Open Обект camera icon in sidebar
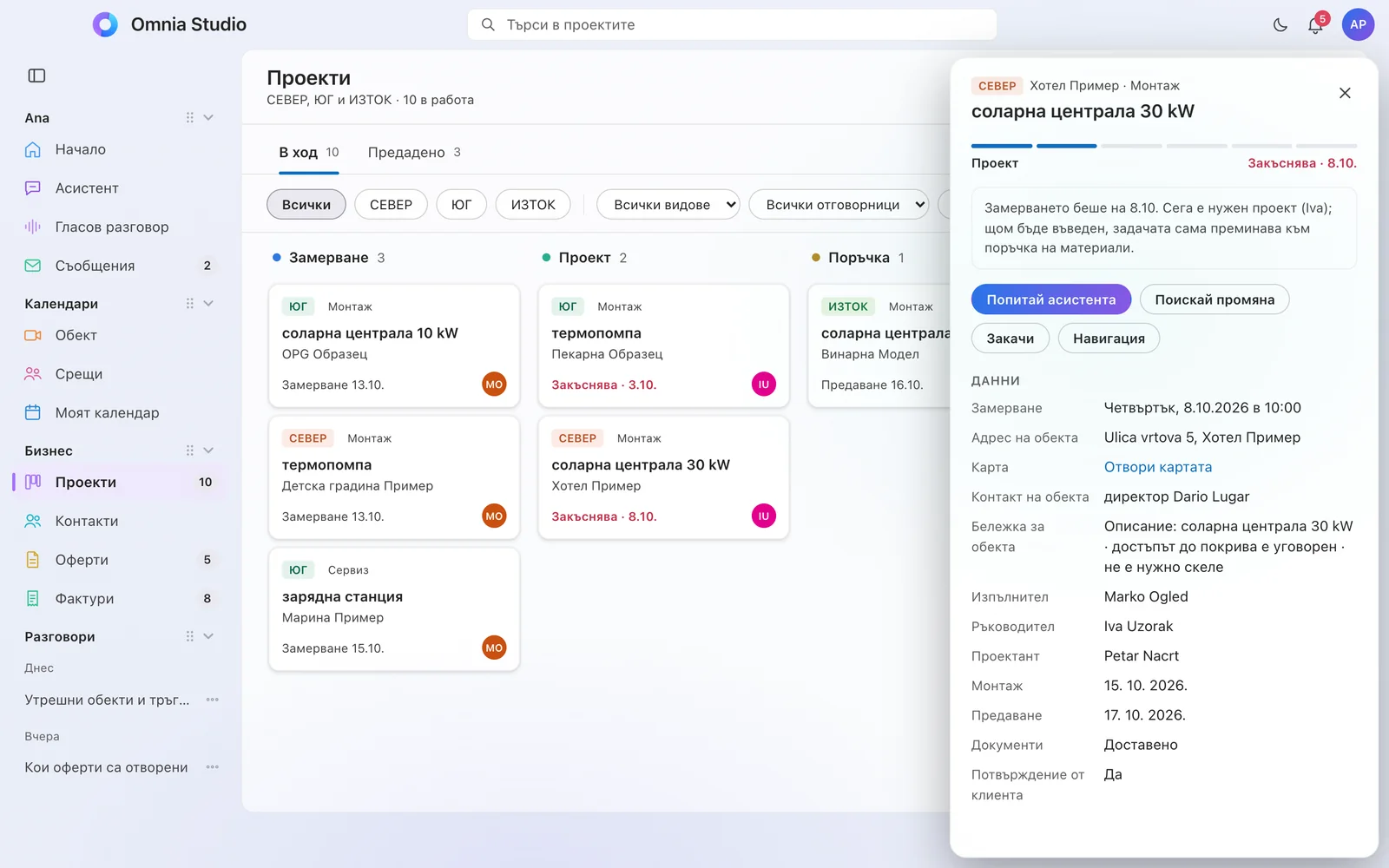The image size is (1389, 868). (33, 335)
